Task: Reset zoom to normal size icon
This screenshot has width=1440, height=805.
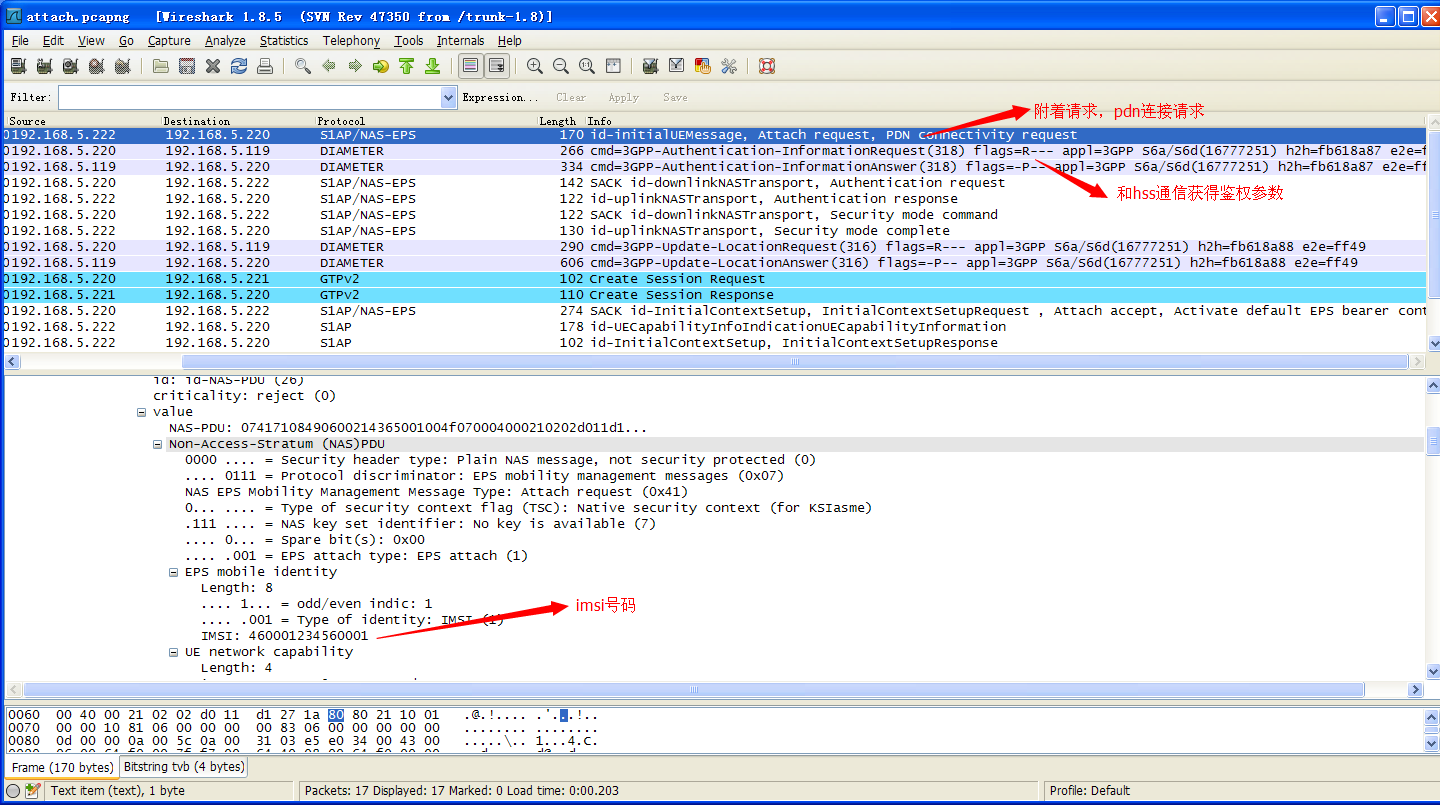Action: 587,66
